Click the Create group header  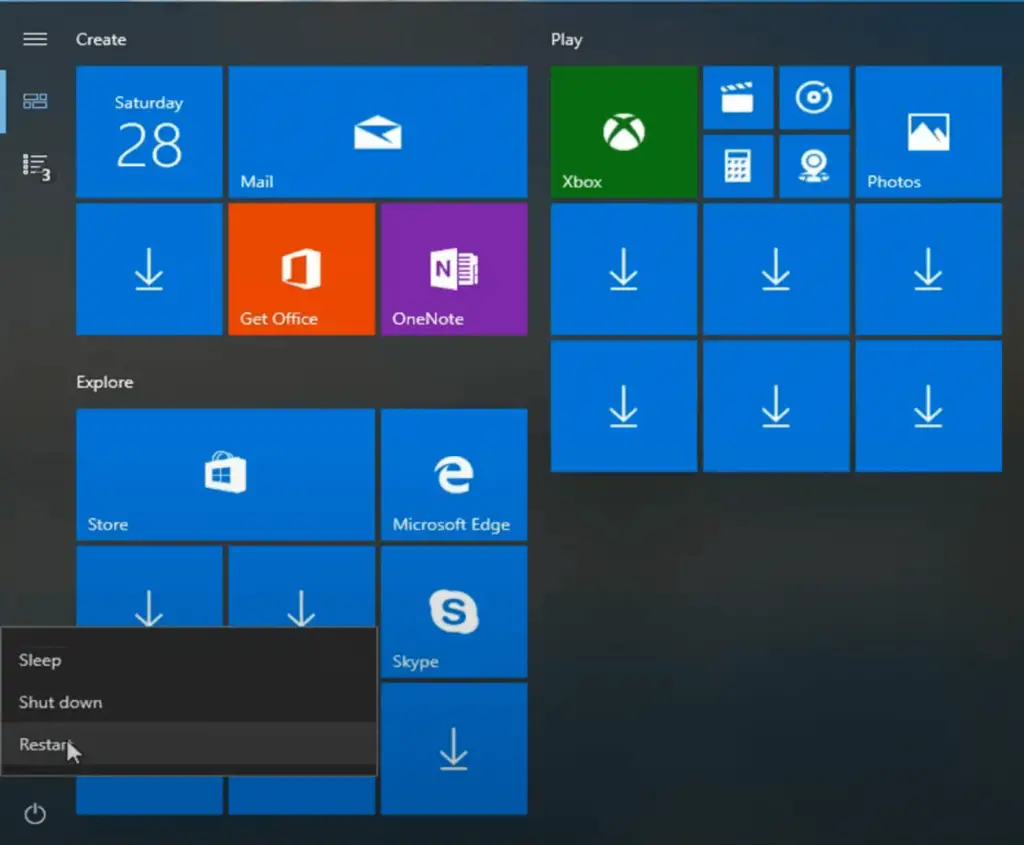point(101,39)
